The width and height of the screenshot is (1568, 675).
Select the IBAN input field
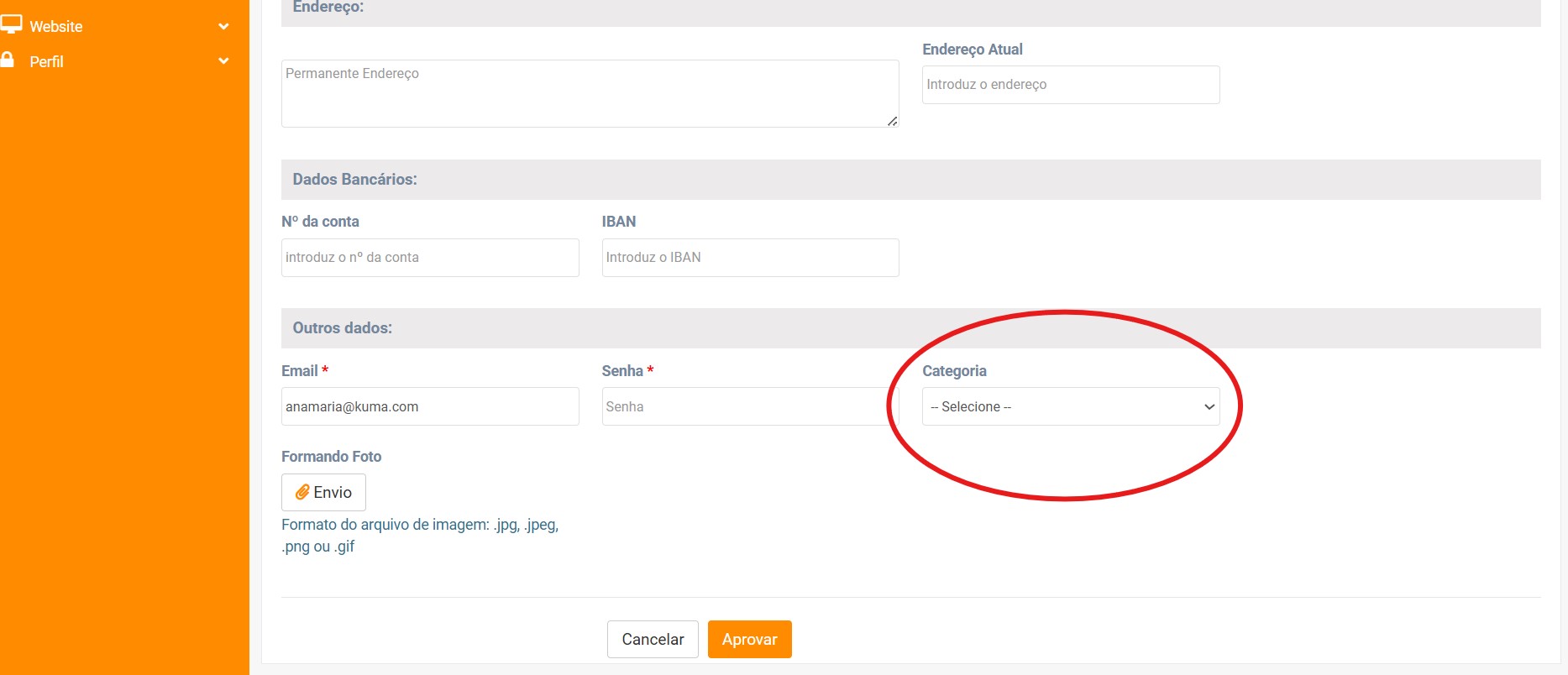coord(750,258)
